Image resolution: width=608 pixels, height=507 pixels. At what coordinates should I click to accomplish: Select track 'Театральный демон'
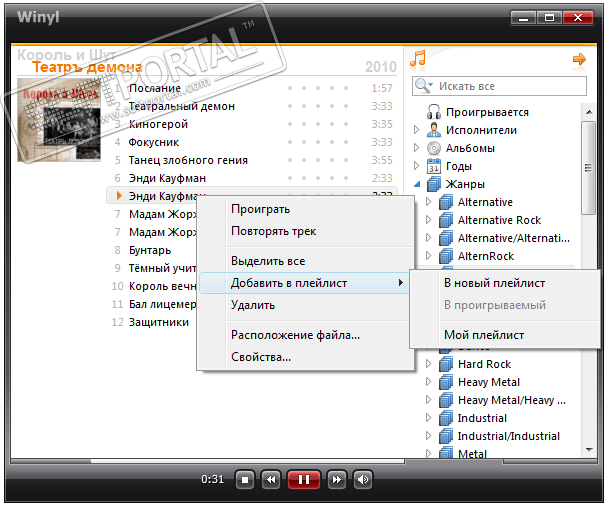point(181,106)
